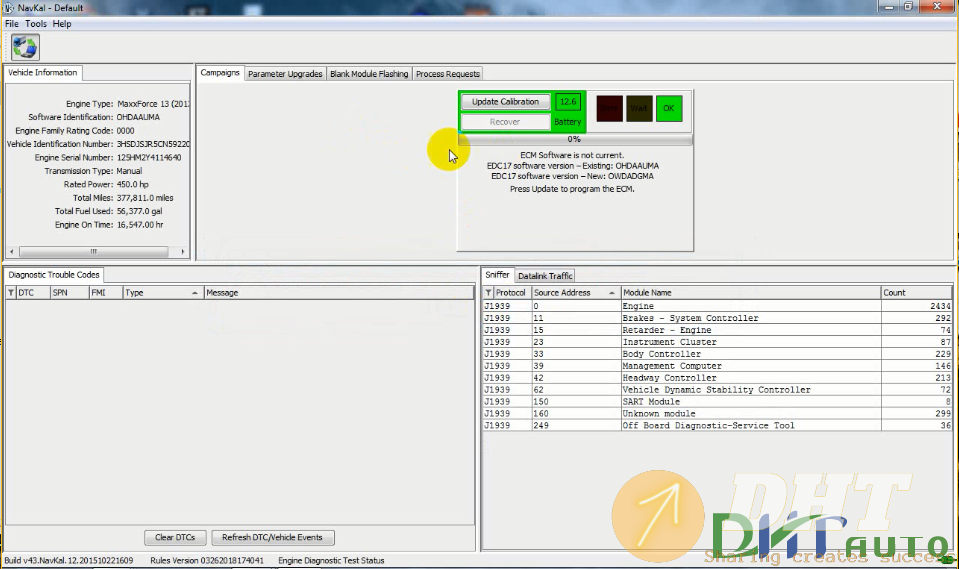Select the Management Computer row
Screen dimensions: 959x569
(x=717, y=366)
